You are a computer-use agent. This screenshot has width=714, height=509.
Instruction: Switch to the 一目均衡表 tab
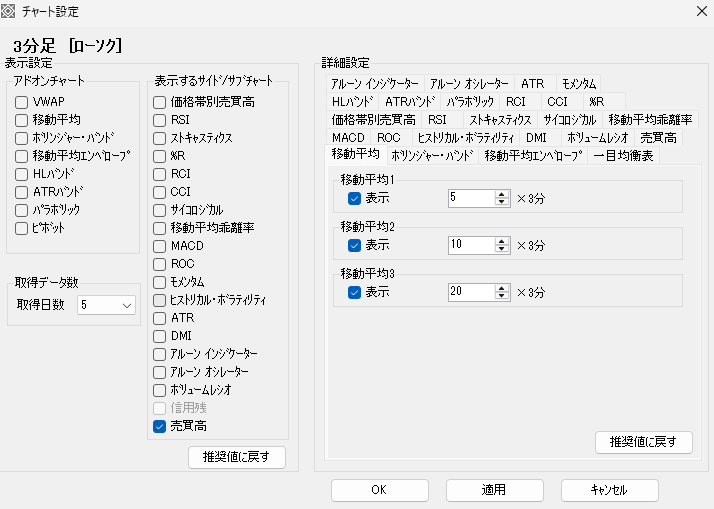625,155
